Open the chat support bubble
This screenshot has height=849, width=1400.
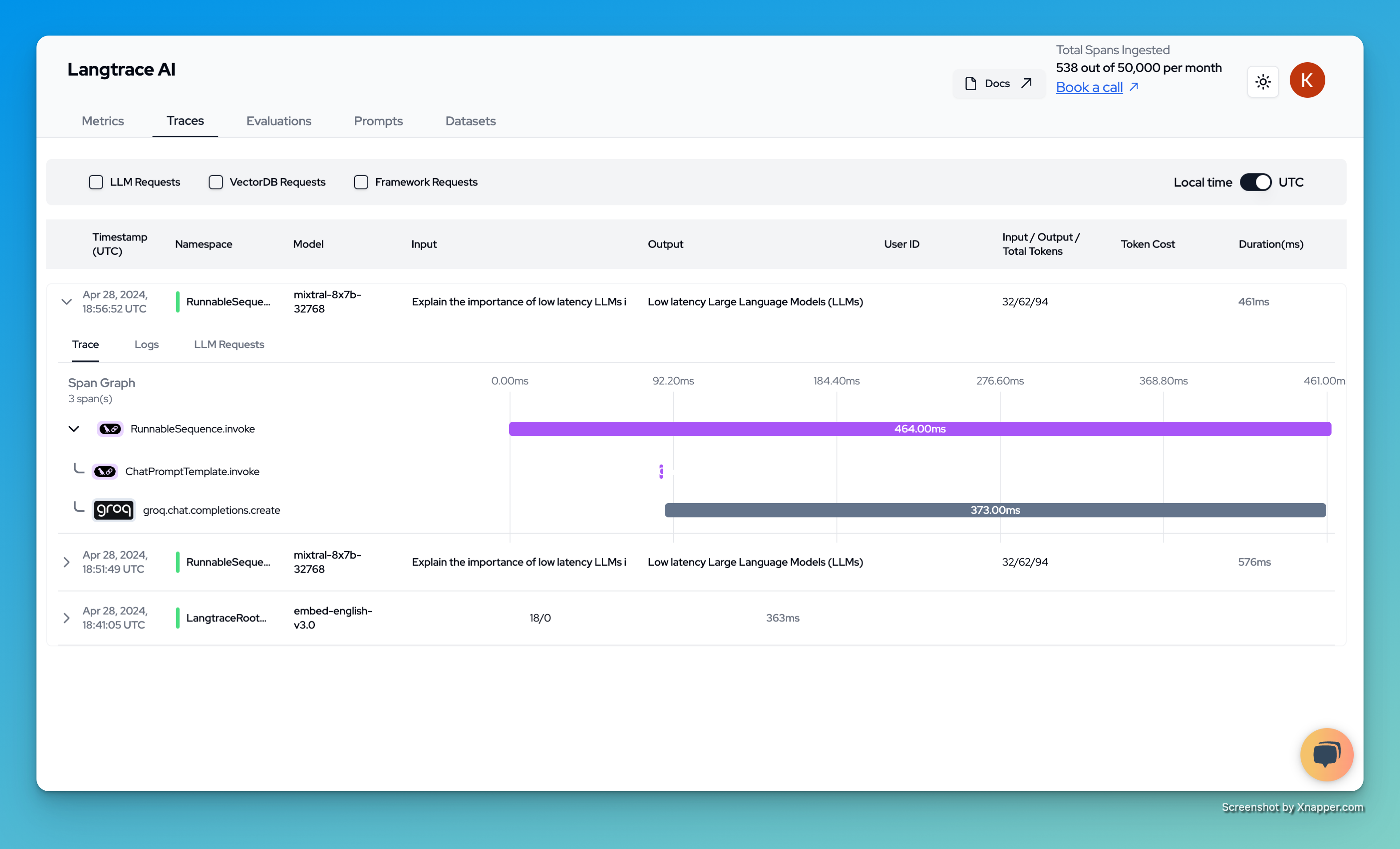click(1326, 754)
